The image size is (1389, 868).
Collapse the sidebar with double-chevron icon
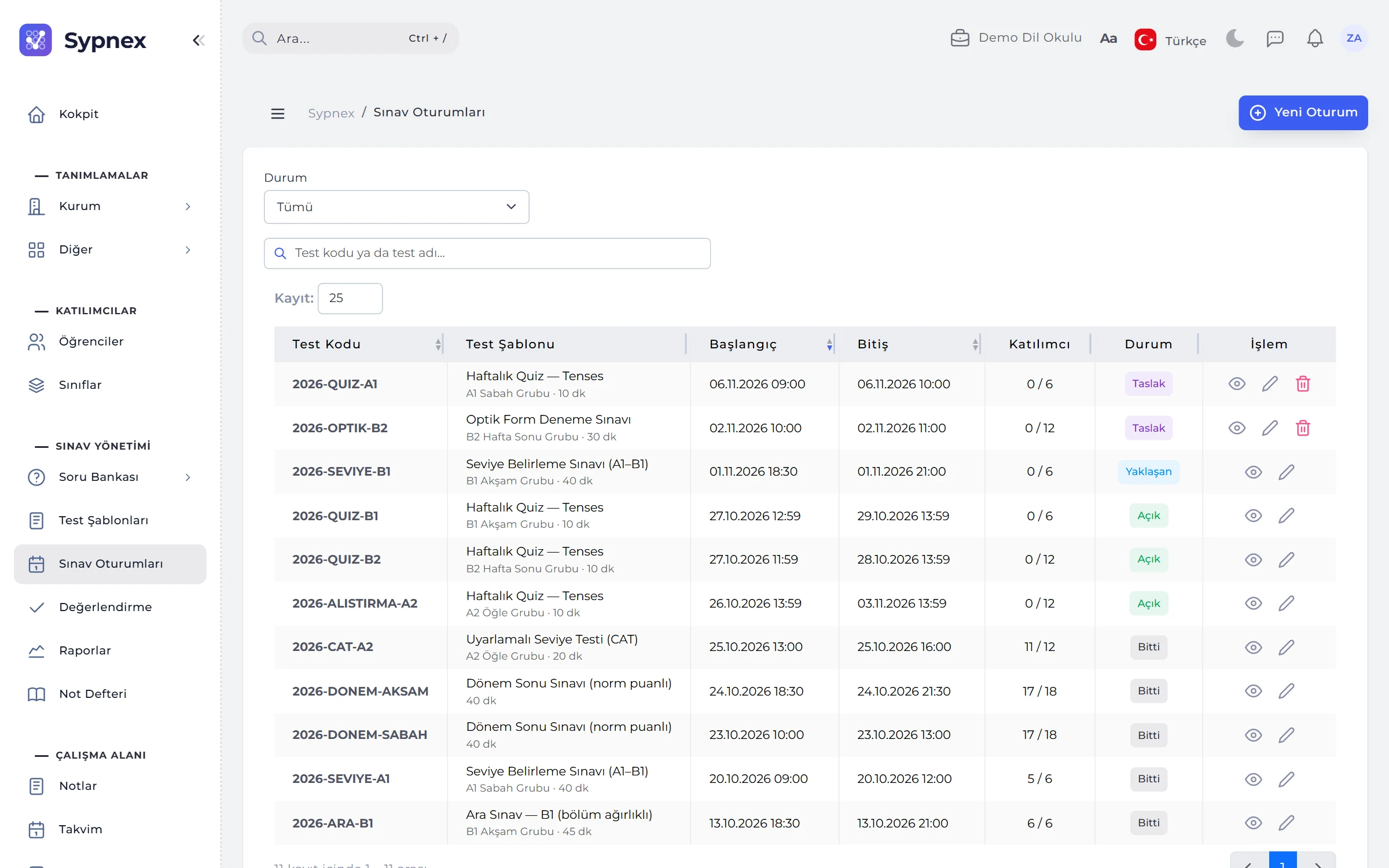click(199, 40)
